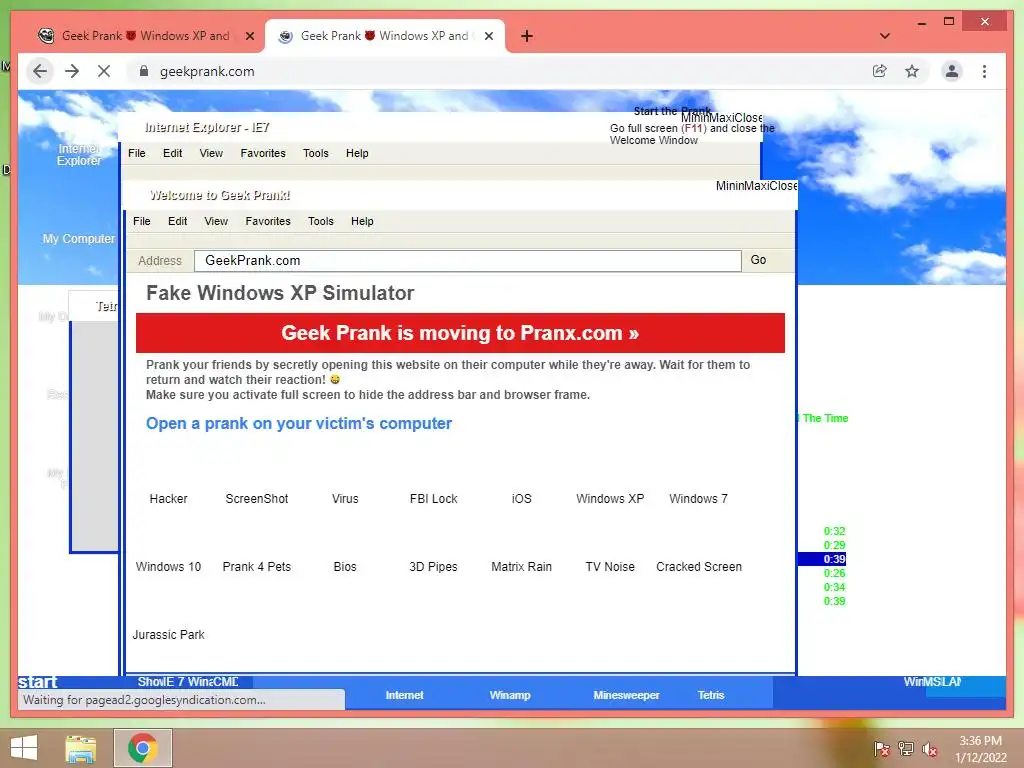The width and height of the screenshot is (1024, 768).
Task: Open the clock showing 3:36 PM
Action: (980, 749)
